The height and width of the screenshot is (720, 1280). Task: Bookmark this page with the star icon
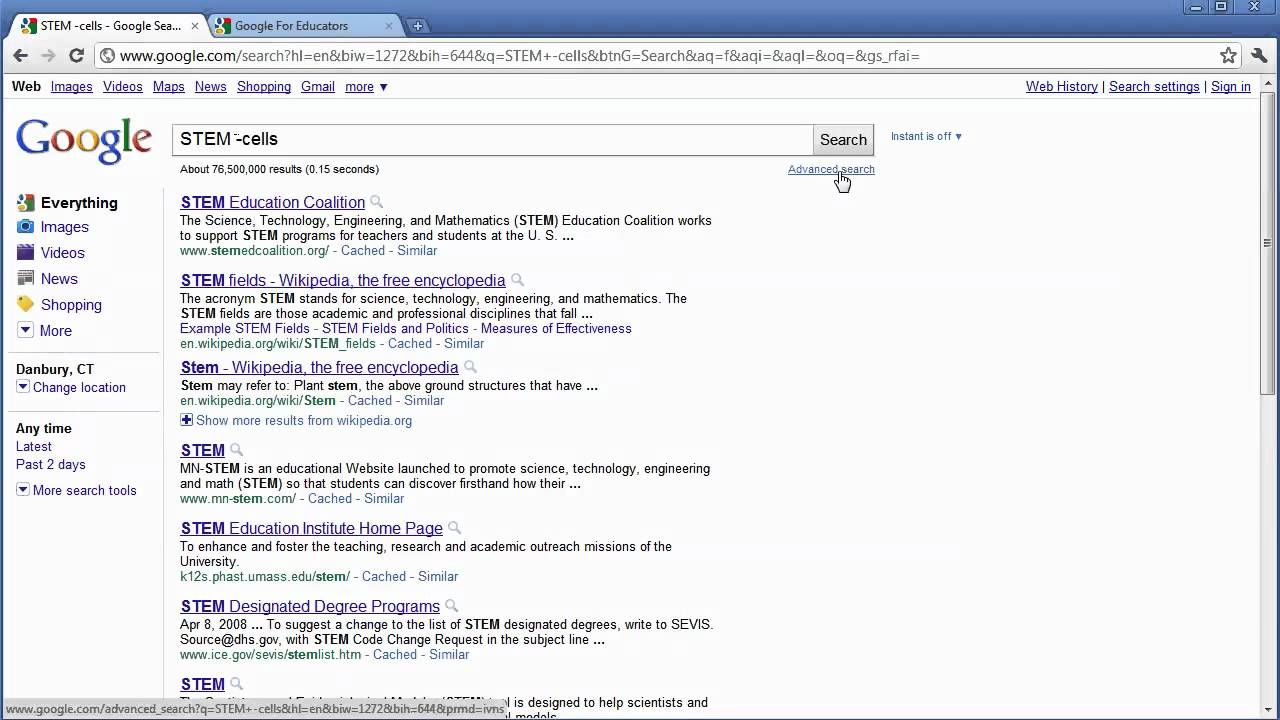[x=1228, y=56]
